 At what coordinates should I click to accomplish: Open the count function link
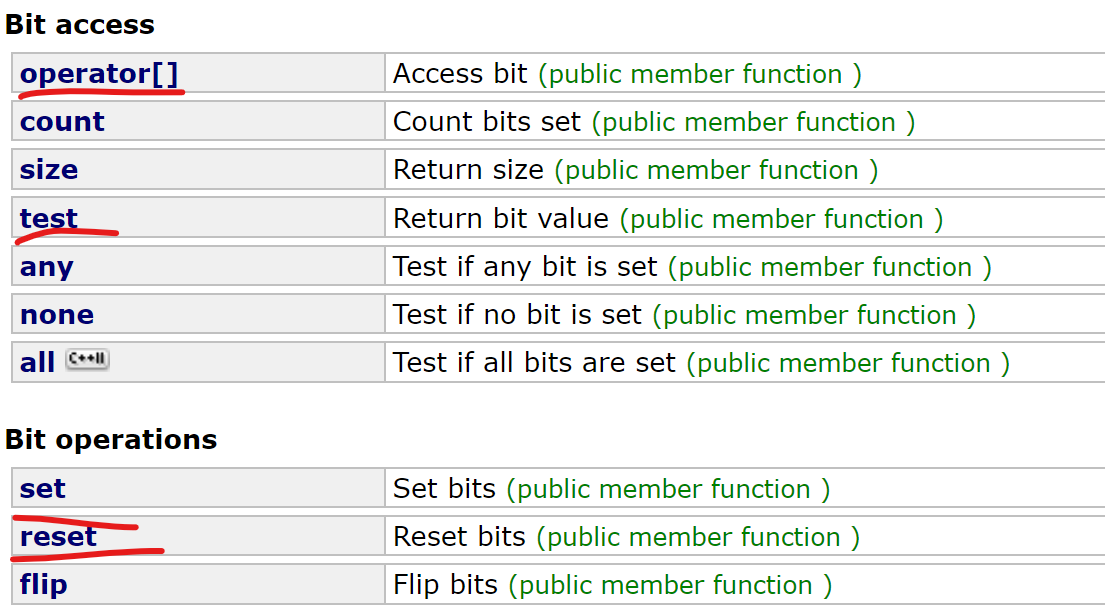[62, 122]
